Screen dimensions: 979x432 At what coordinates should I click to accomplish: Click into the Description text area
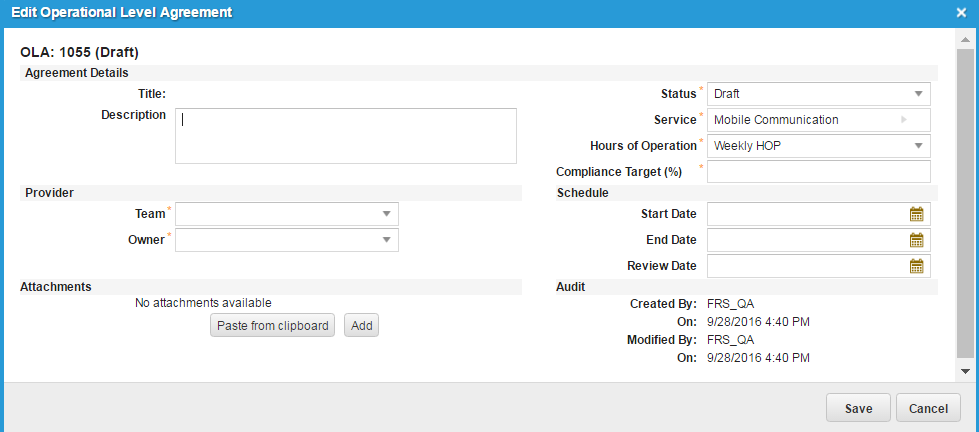[345, 135]
